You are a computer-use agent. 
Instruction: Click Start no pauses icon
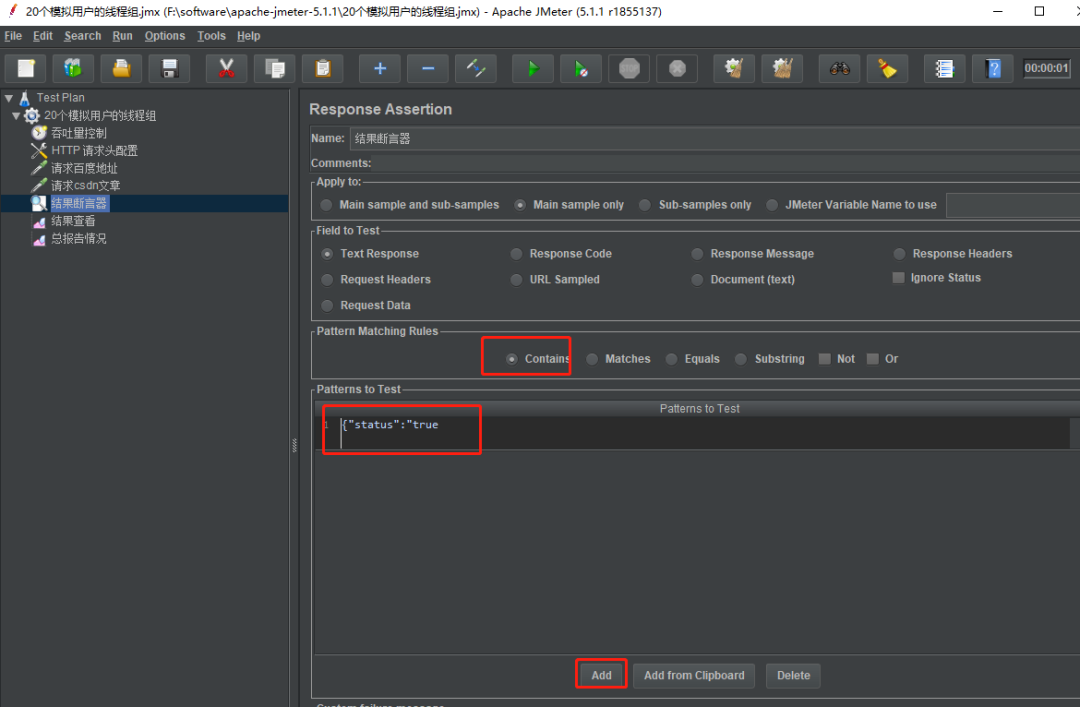pos(581,68)
